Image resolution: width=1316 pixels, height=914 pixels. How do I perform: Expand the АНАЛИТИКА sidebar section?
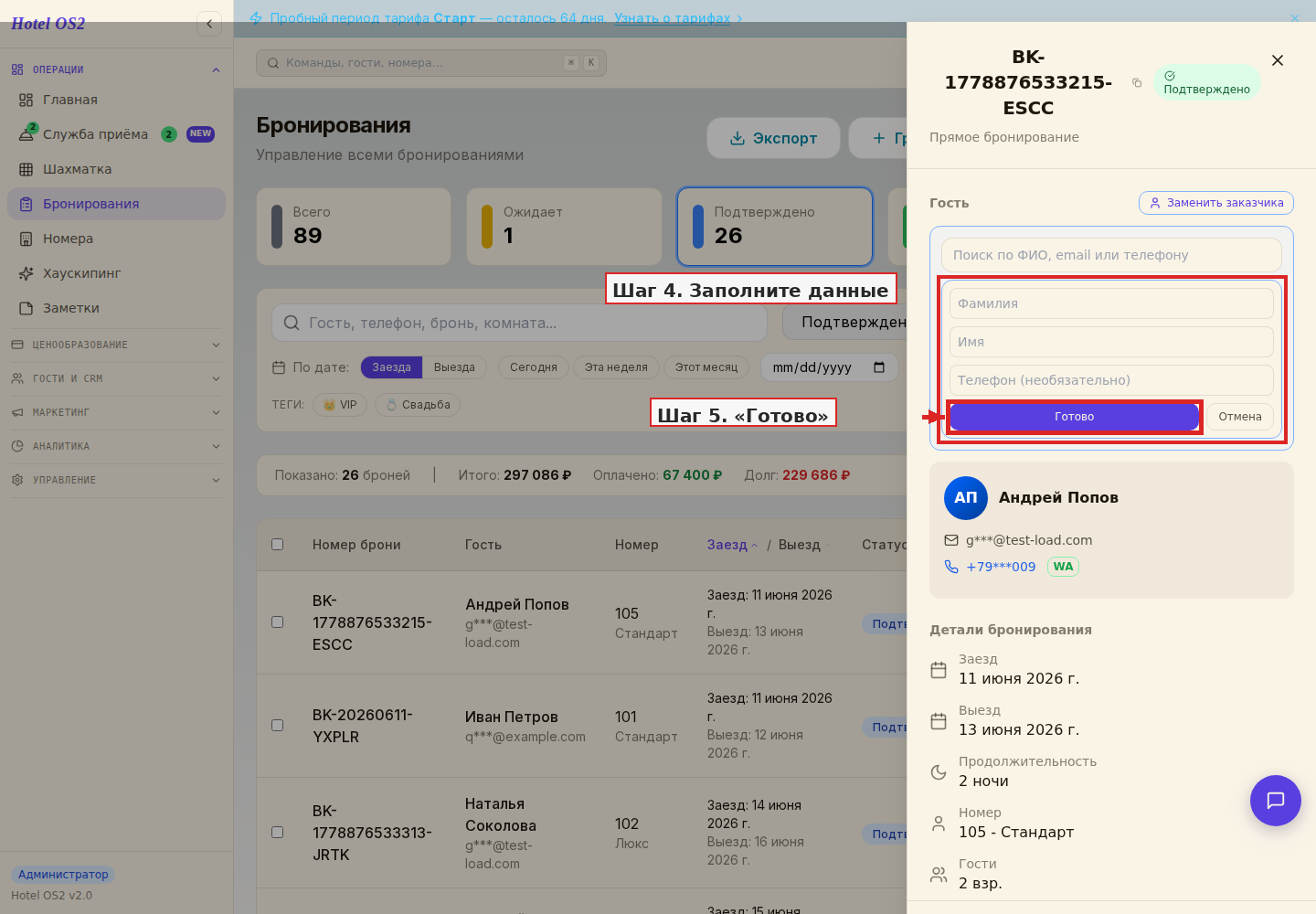(116, 446)
